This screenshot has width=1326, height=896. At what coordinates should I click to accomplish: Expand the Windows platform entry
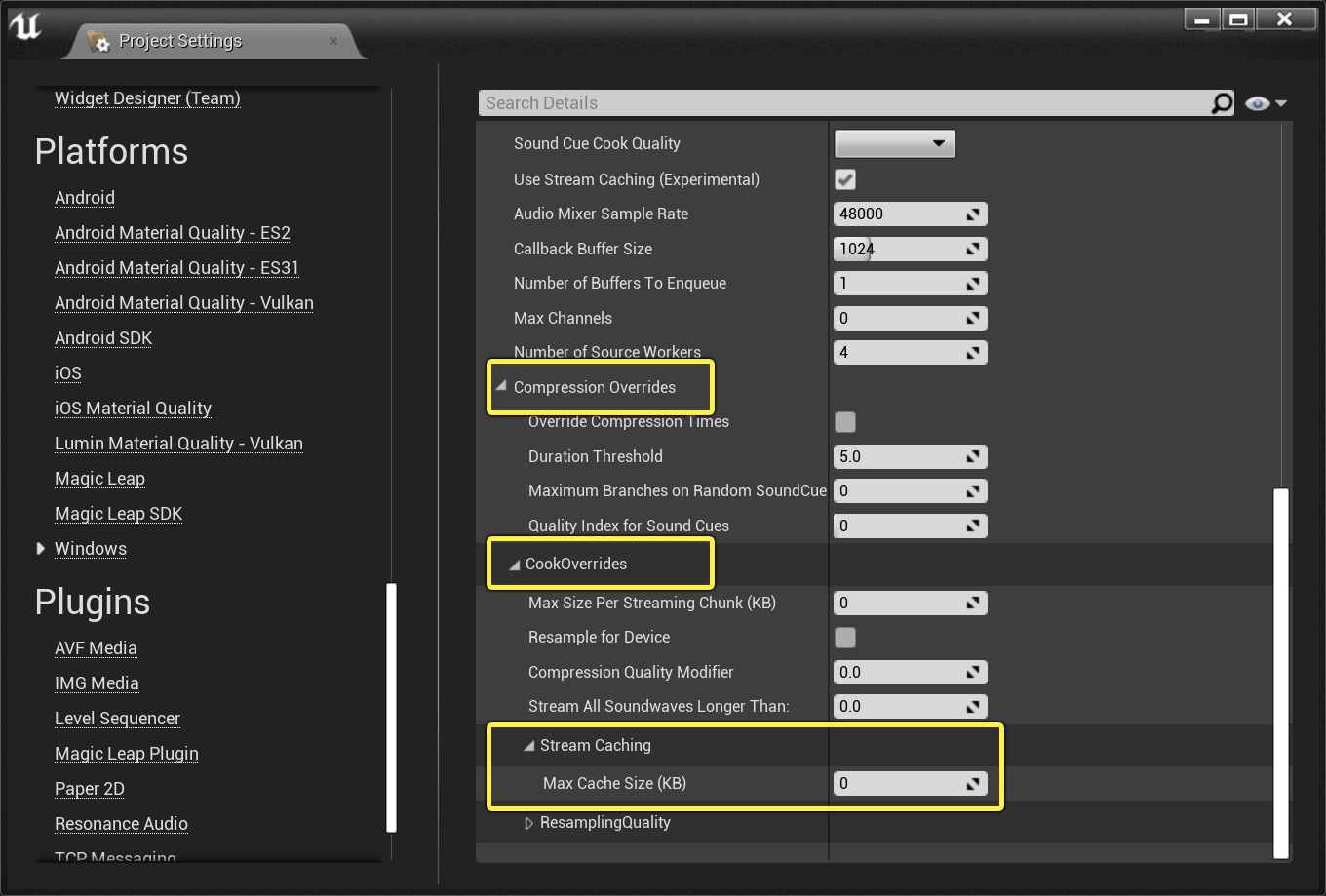tap(41, 549)
